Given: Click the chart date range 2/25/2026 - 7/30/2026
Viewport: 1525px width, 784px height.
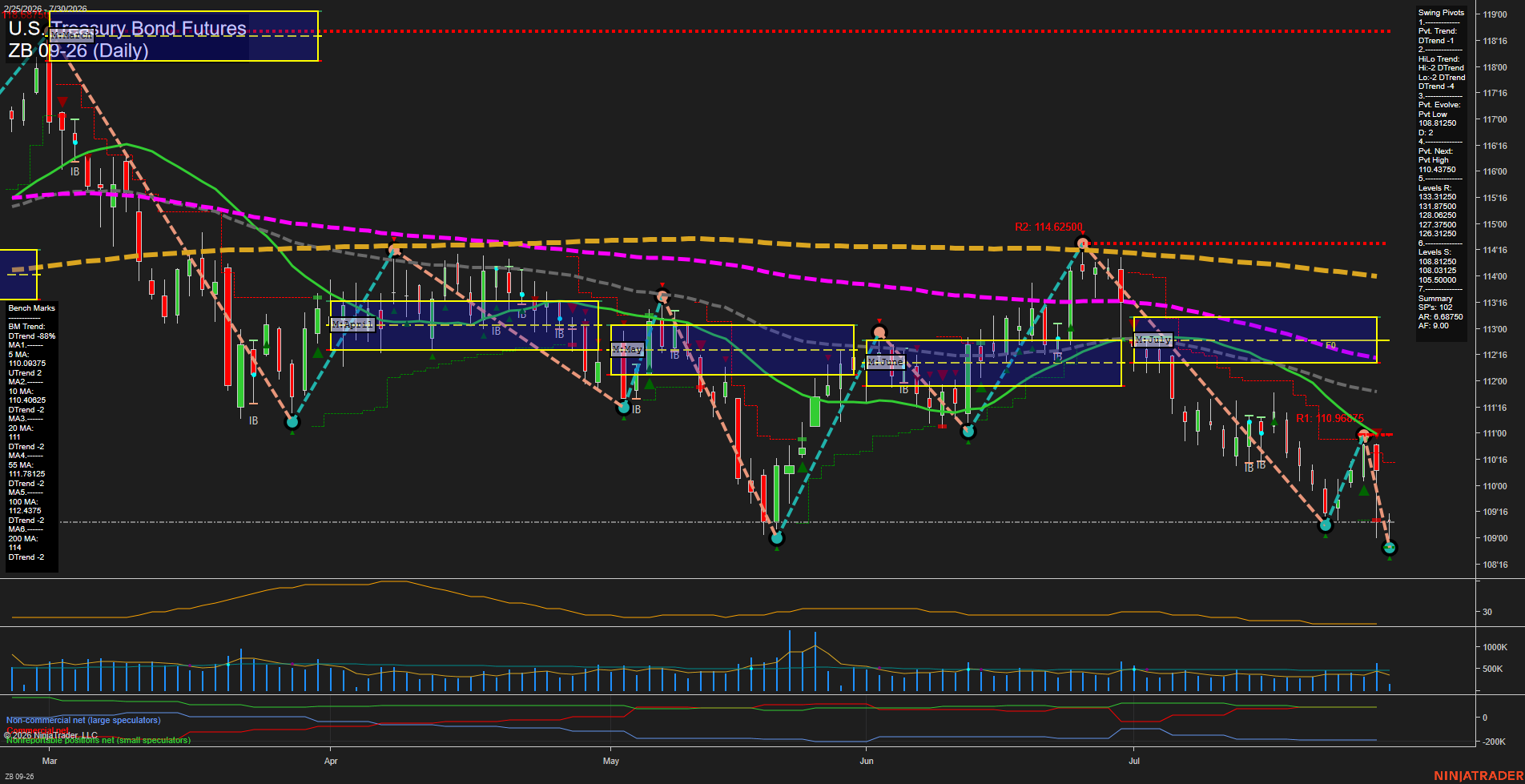Looking at the screenshot, I should tap(46, 9).
